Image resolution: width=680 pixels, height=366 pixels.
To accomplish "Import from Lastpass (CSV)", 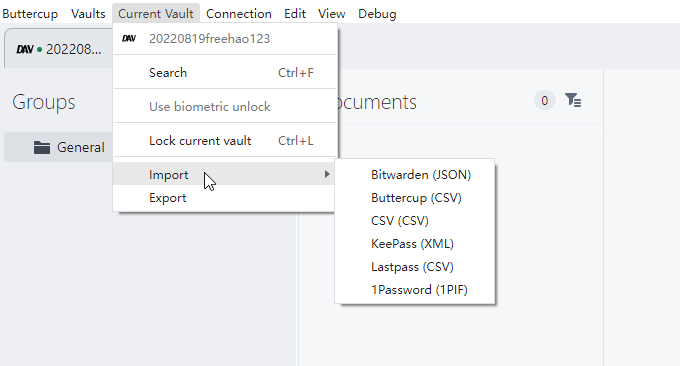I will pos(415,267).
